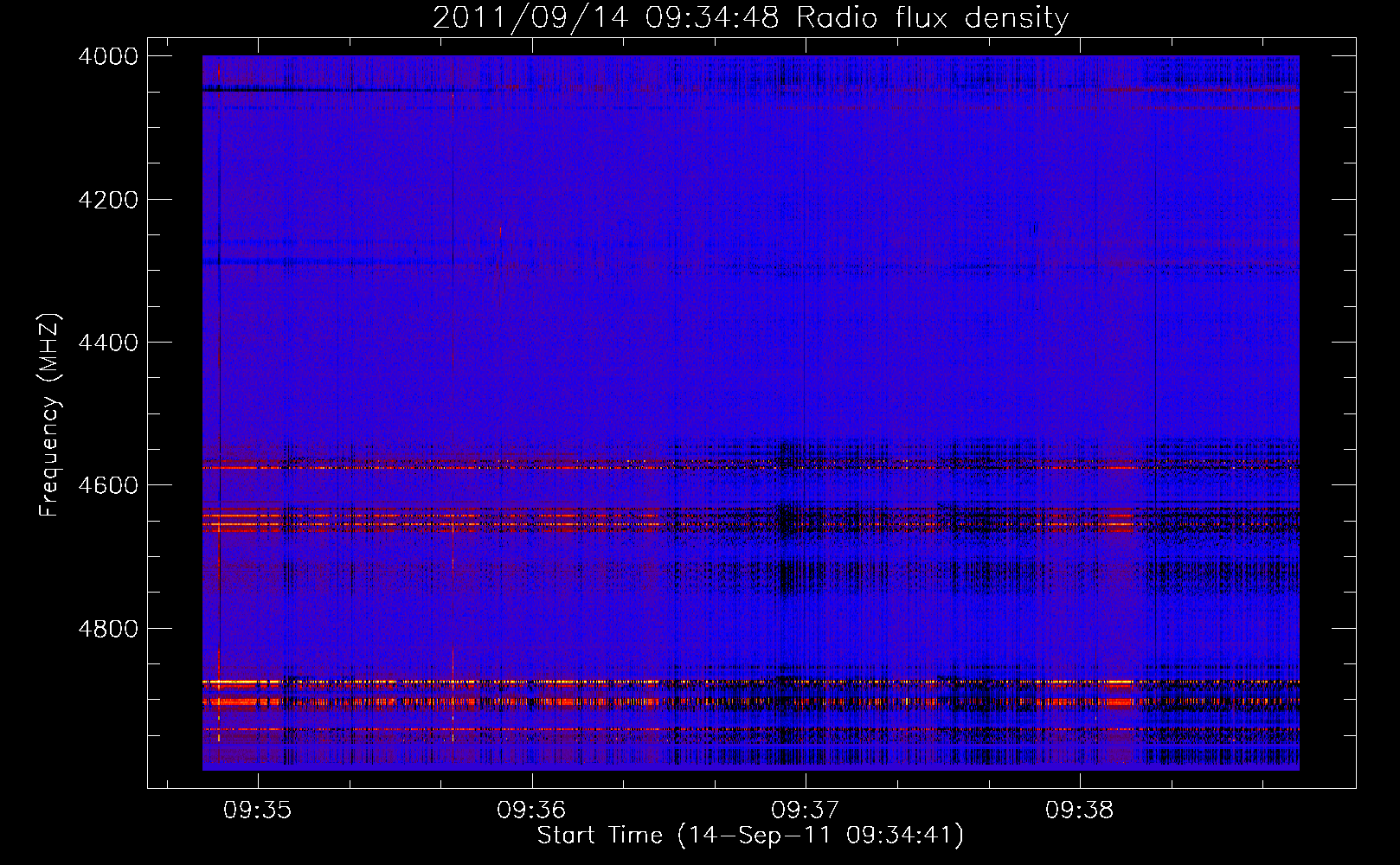Click the 4200 frequency tick label
Viewport: 1400px width, 865px height.
tap(108, 200)
